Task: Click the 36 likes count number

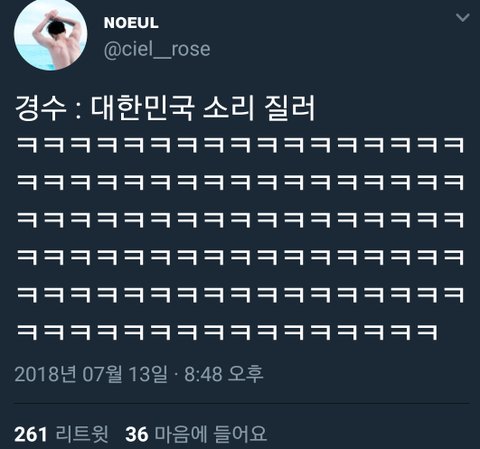Action: 137,435
